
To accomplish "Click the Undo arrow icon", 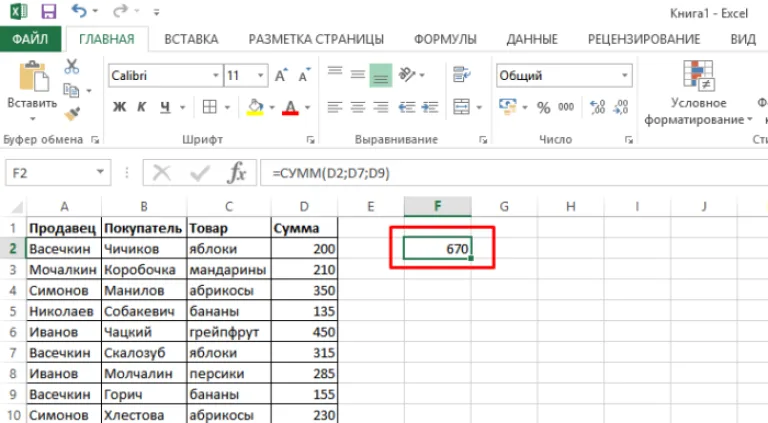I will [79, 11].
